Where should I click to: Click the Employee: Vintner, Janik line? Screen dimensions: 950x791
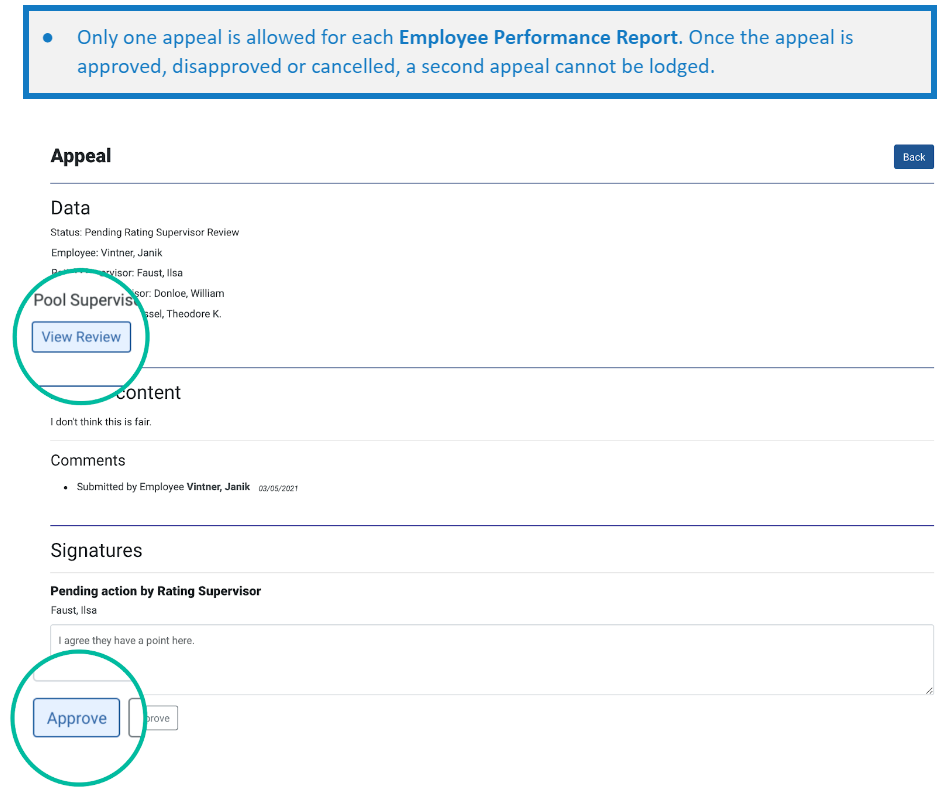click(x=107, y=253)
